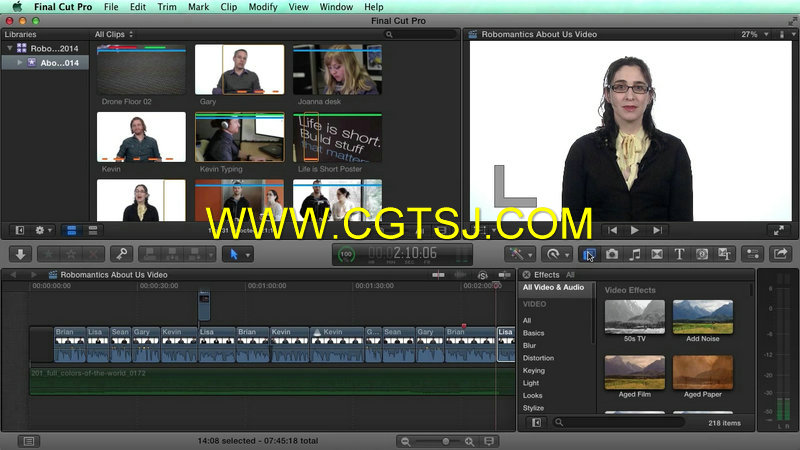Jump to next edit in viewer

[x=658, y=230]
